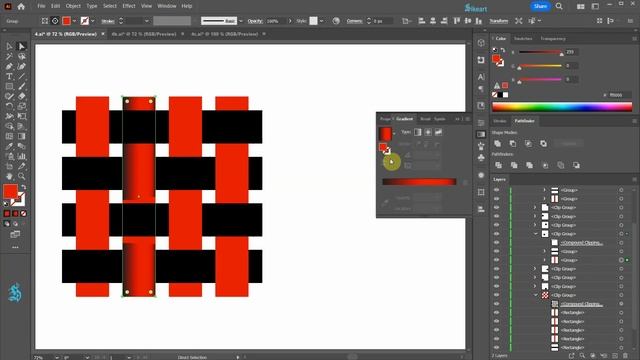Select the Gradient tool in the toolbar

[22, 136]
